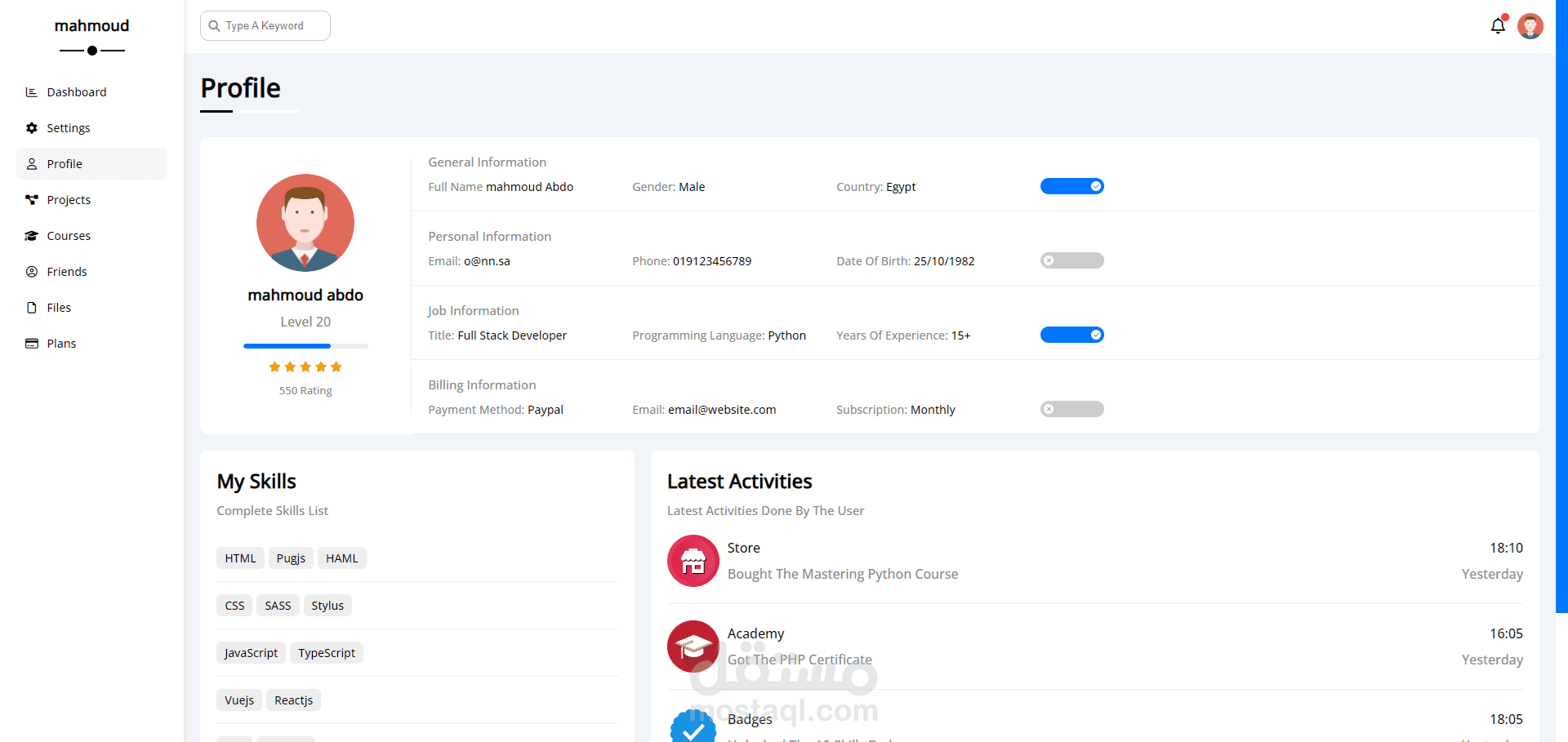This screenshot has width=1568, height=742.
Task: Toggle on Personal Information switch
Action: click(1071, 260)
